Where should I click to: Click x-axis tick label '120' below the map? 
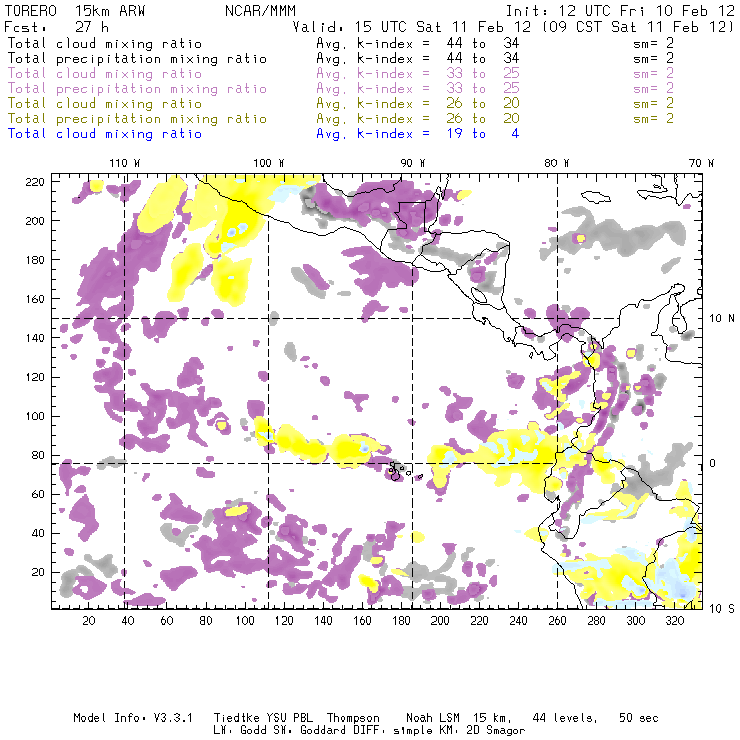[284, 621]
